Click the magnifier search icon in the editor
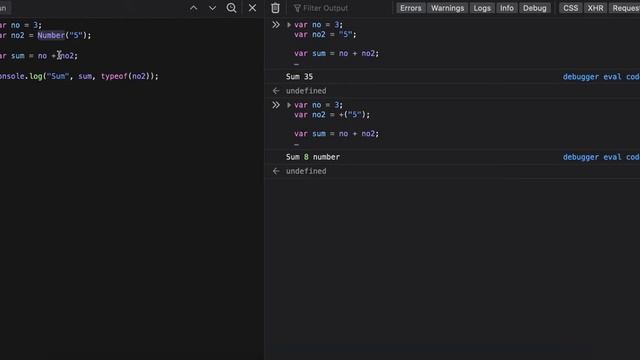Image resolution: width=640 pixels, height=360 pixels. pos(231,8)
